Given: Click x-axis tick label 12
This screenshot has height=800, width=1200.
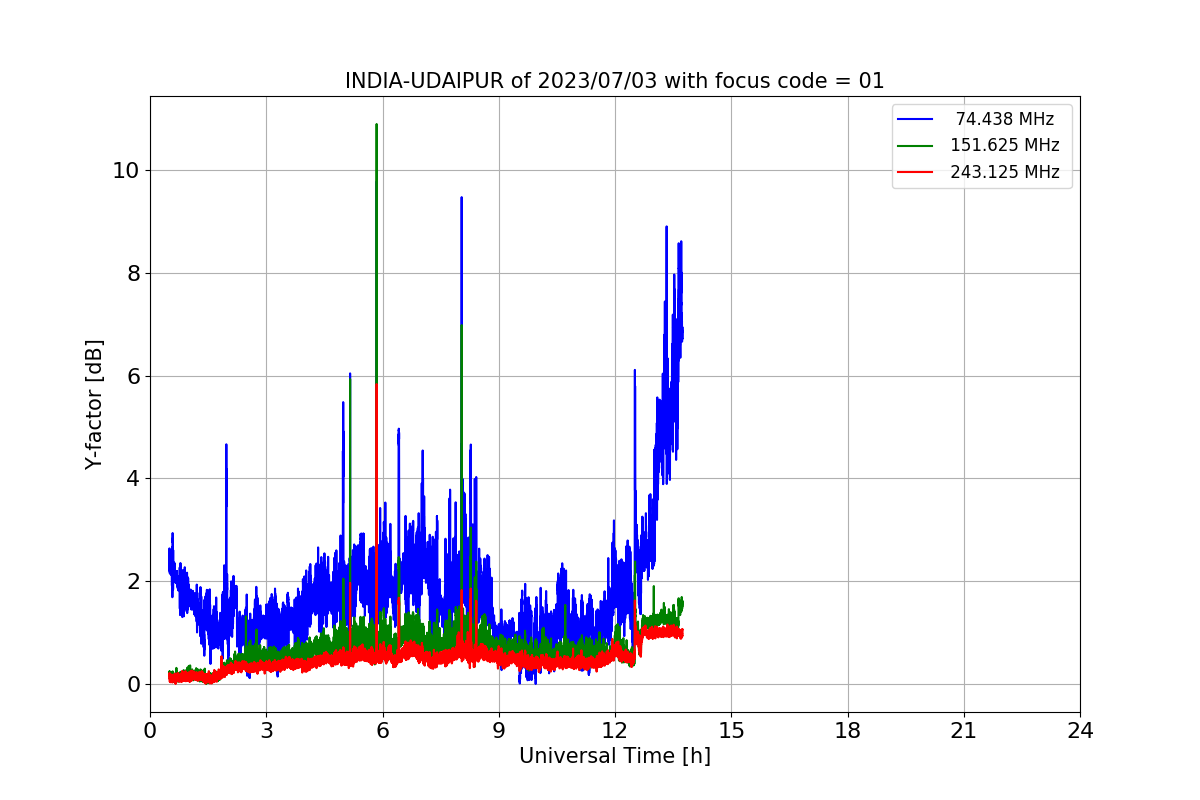Looking at the screenshot, I should point(615,731).
